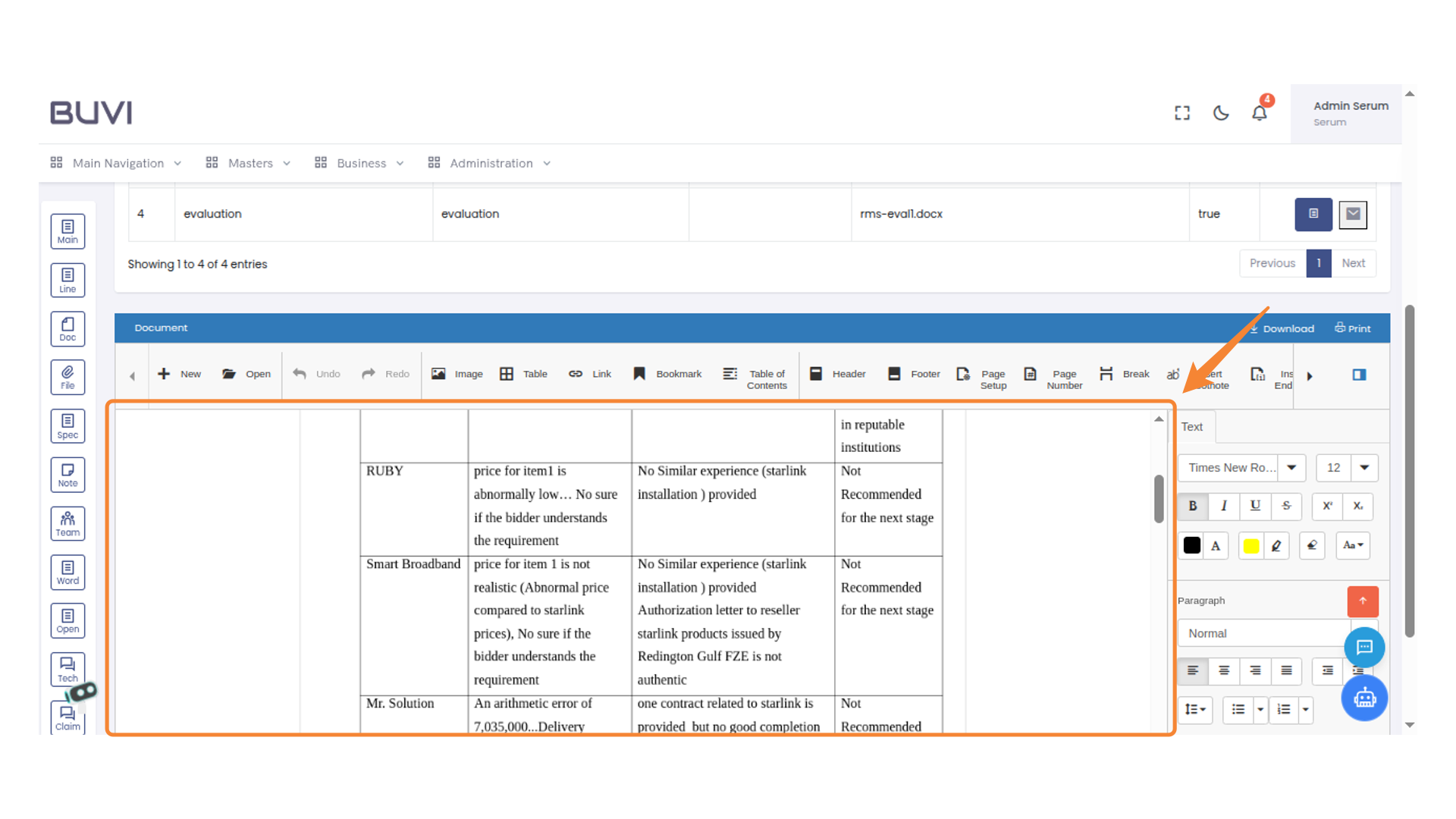Expand the font size dropdown showing 12
This screenshot has width=1456, height=819.
1365,468
